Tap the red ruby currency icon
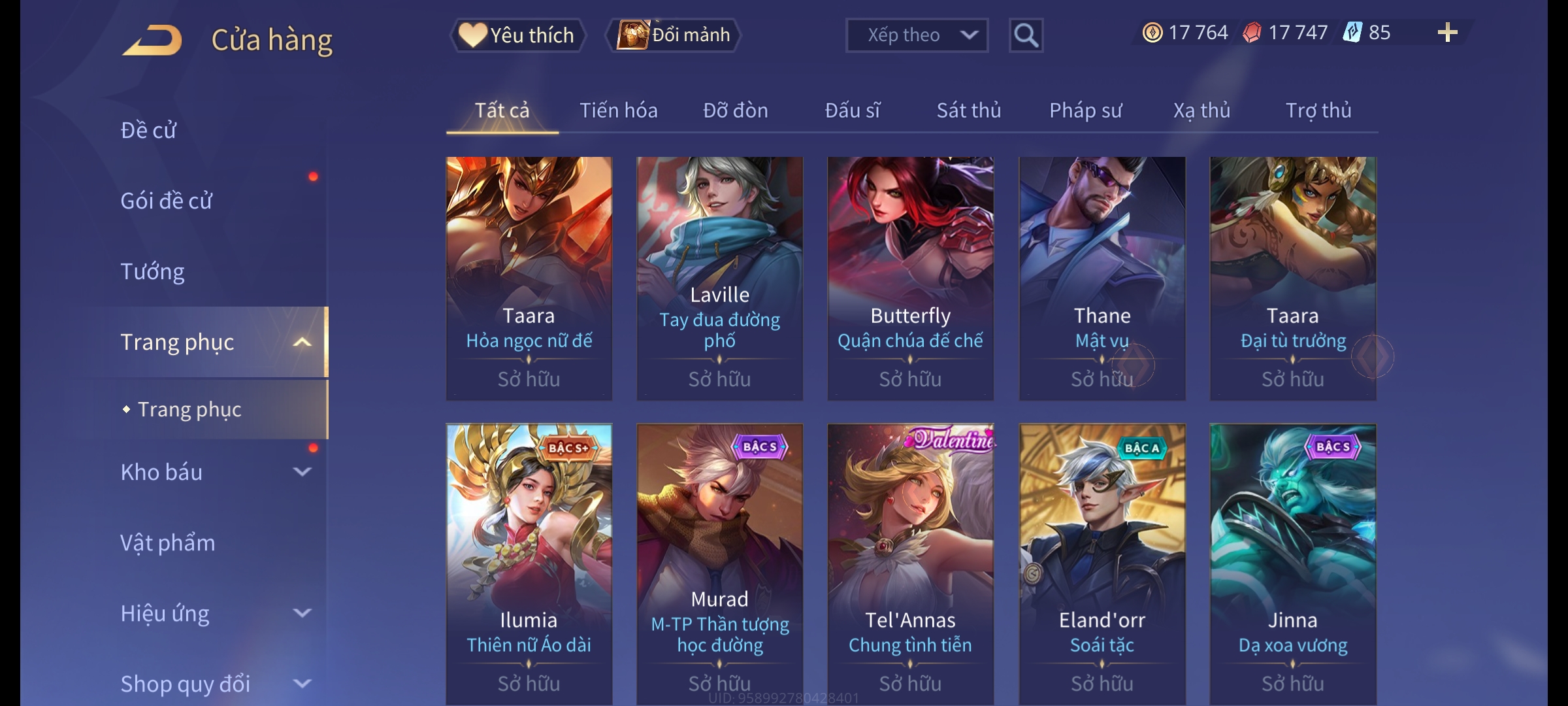The image size is (1568, 706). pyautogui.click(x=1252, y=33)
